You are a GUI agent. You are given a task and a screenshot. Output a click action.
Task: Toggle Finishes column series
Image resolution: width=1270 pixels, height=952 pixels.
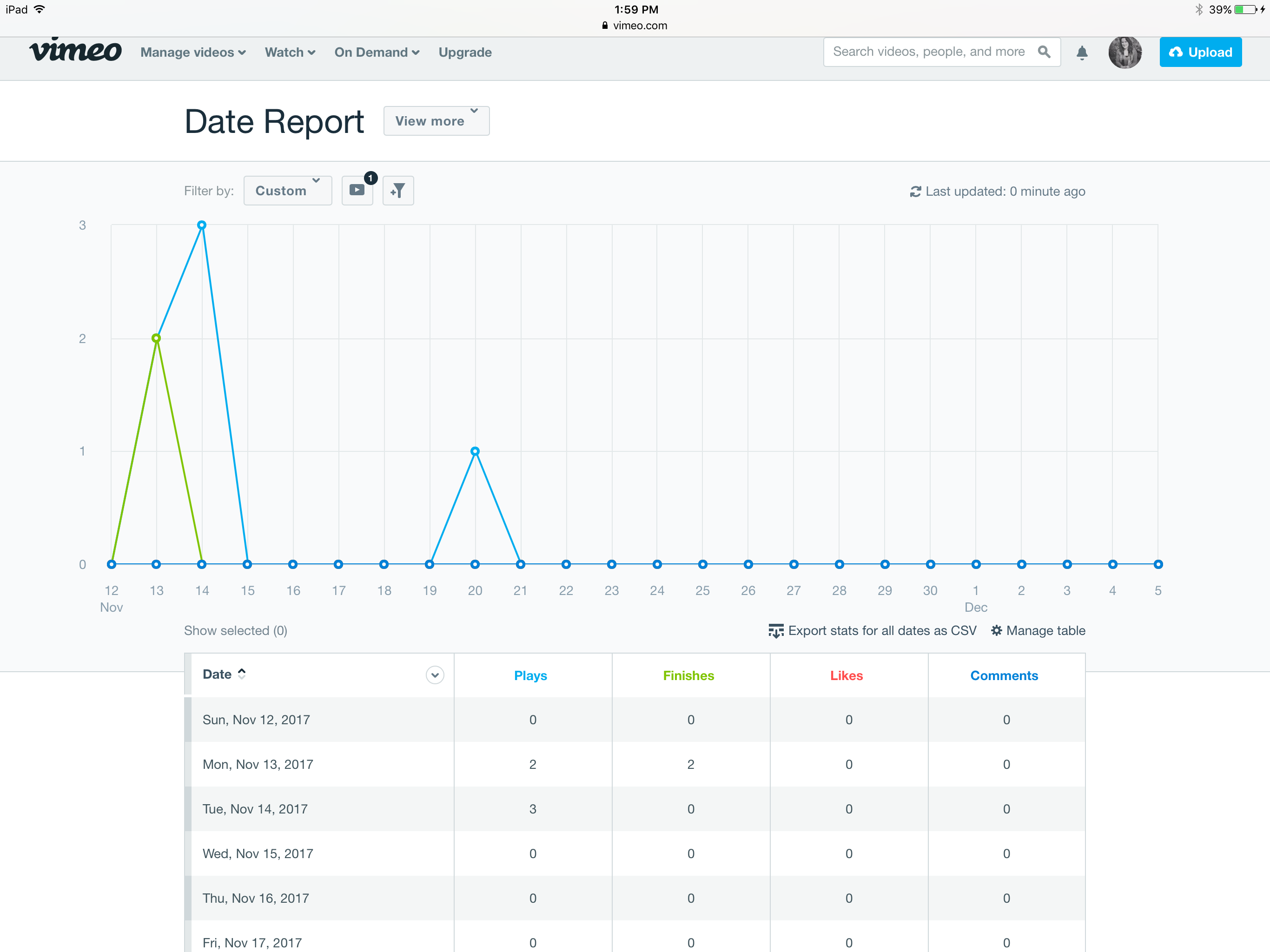pos(688,675)
